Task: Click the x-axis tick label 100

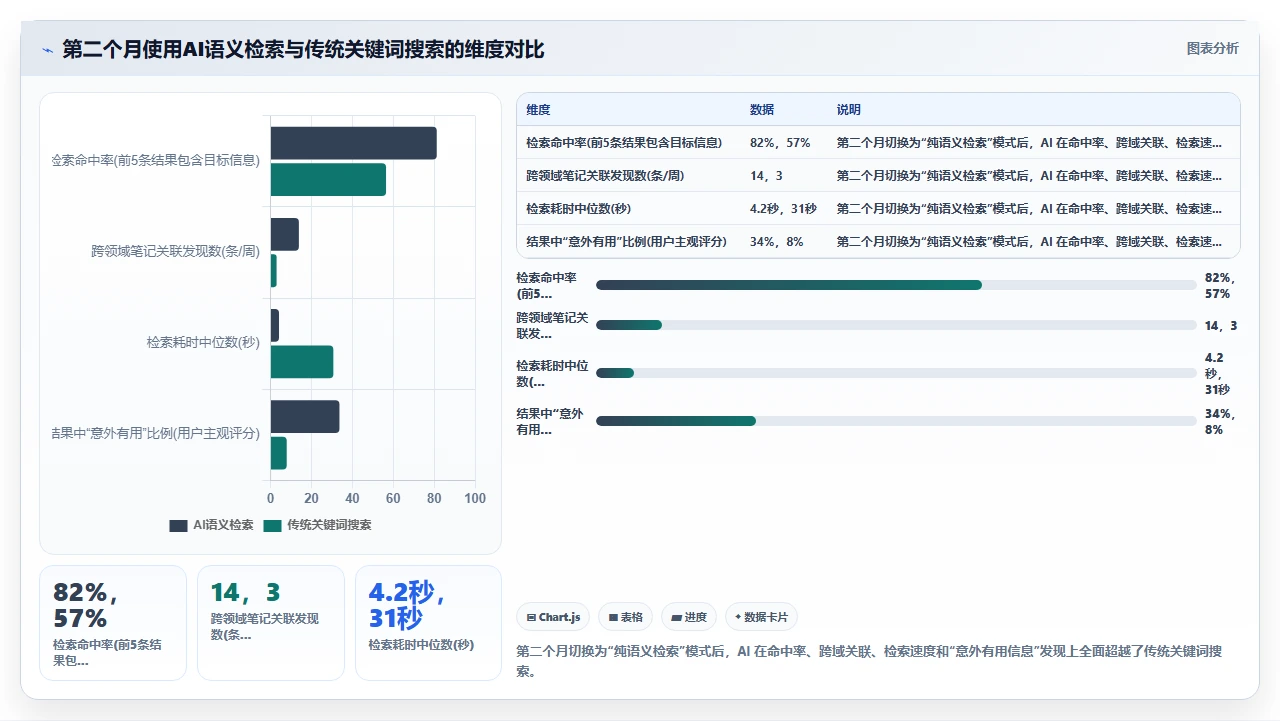Action: (x=475, y=498)
